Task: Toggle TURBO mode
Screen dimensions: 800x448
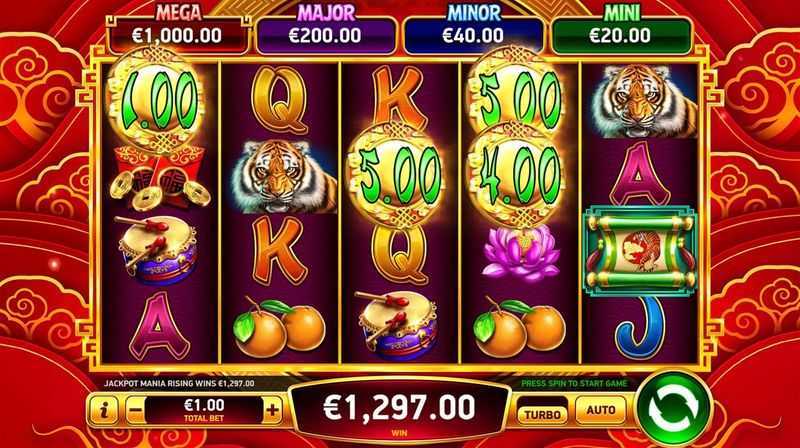Action: tap(542, 414)
